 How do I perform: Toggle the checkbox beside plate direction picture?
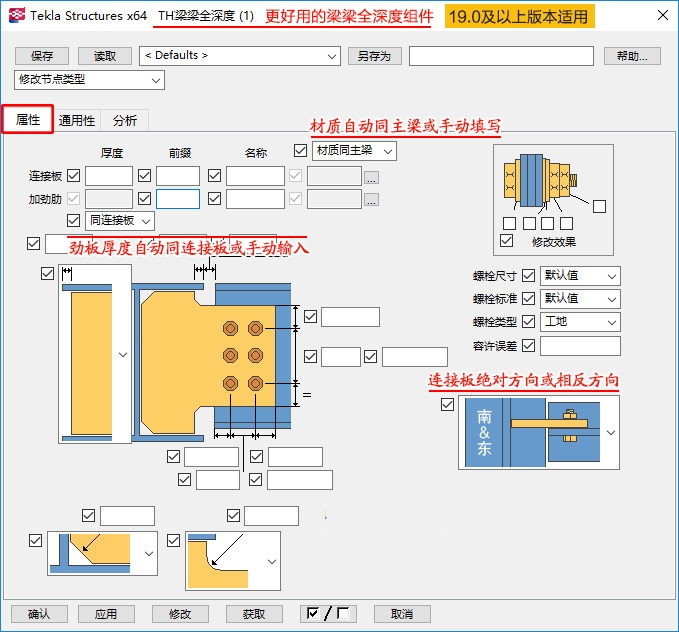[x=447, y=404]
